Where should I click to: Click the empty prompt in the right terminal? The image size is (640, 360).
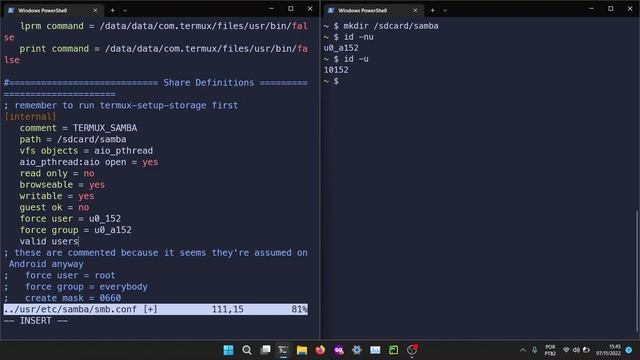click(x=331, y=81)
